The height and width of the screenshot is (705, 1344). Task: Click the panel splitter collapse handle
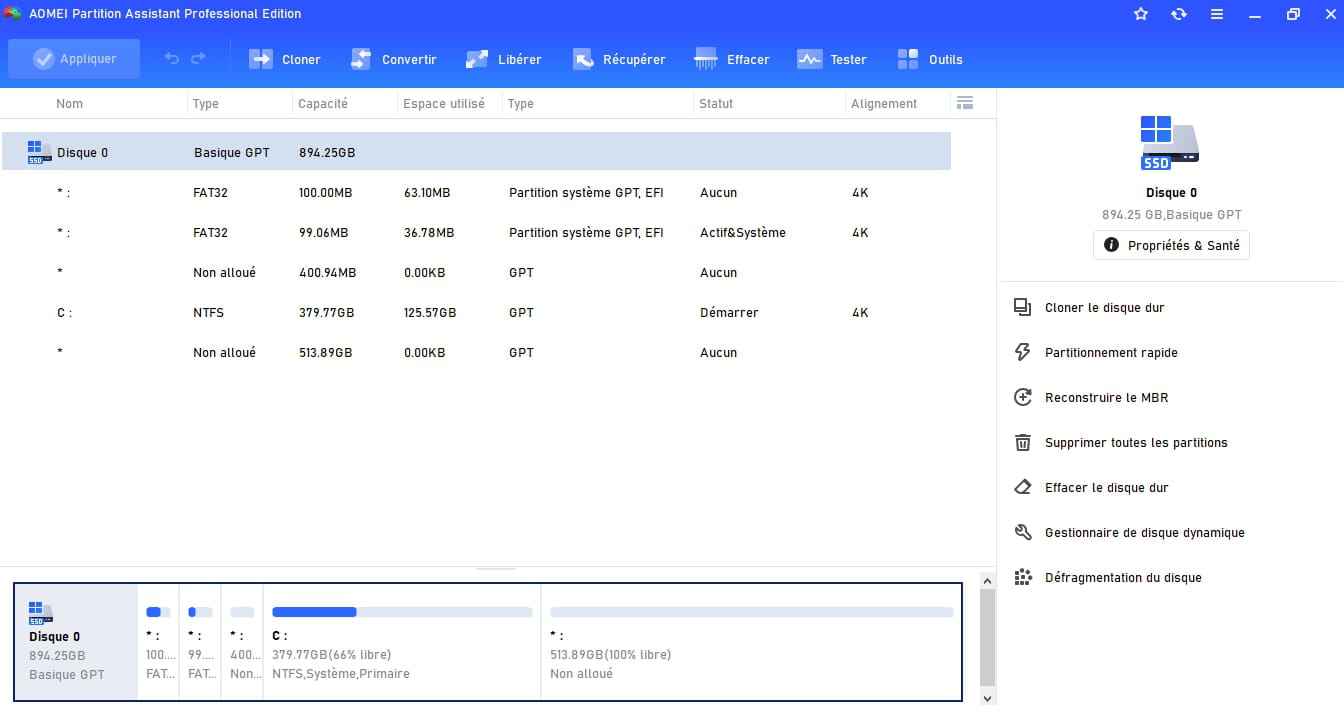pos(496,568)
